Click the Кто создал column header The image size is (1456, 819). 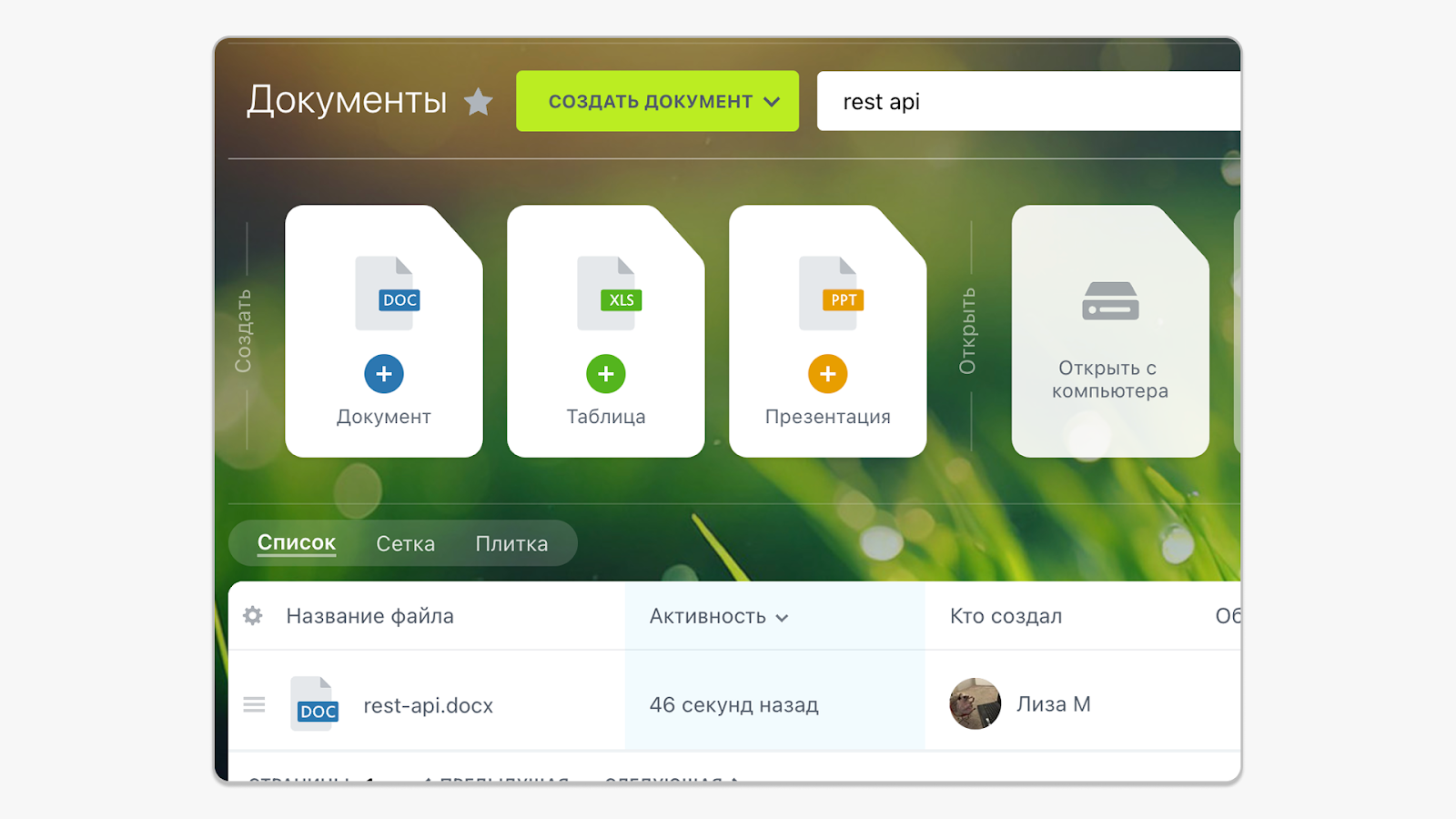pos(1006,616)
